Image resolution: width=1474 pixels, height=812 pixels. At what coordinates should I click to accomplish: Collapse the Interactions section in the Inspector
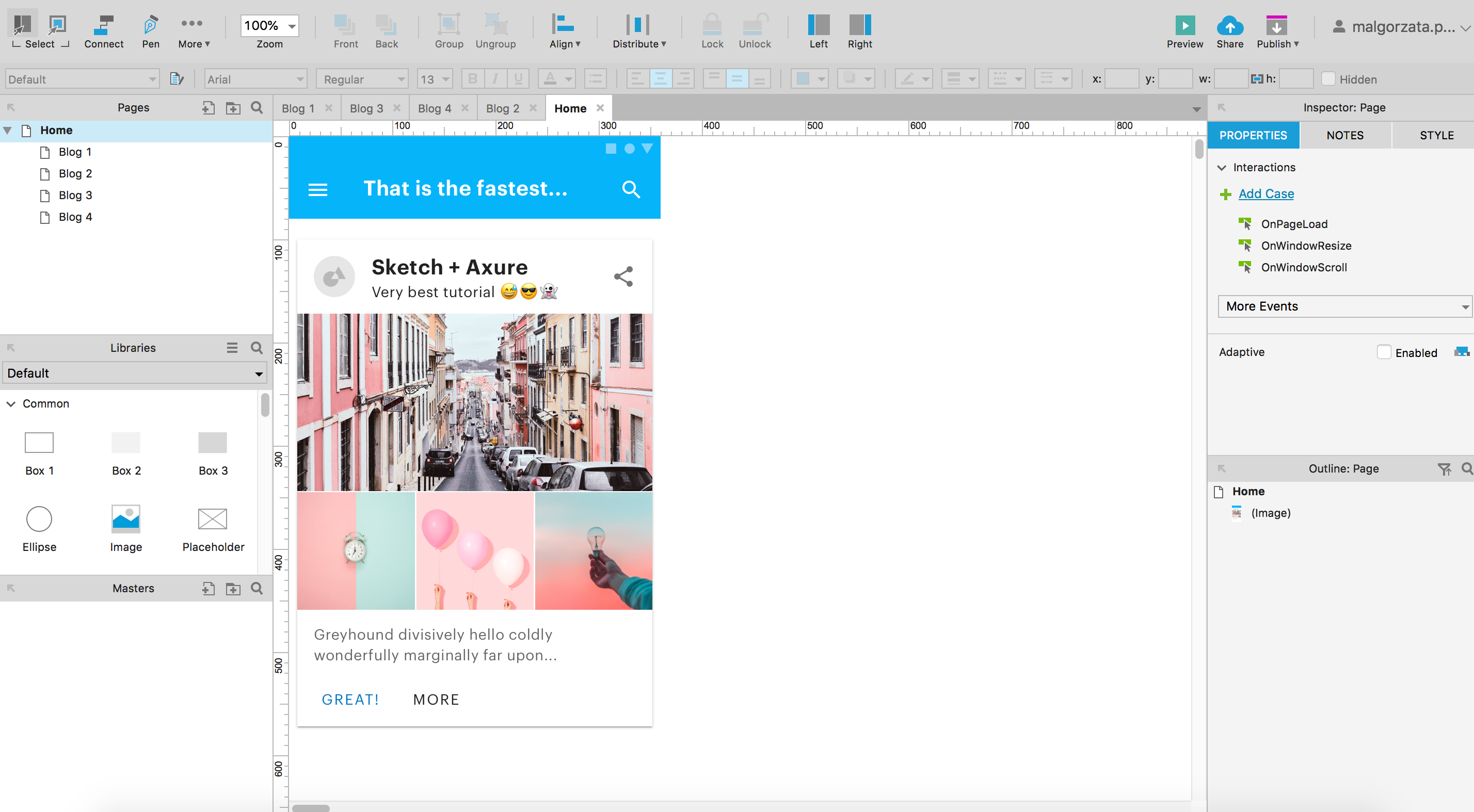[x=1222, y=167]
